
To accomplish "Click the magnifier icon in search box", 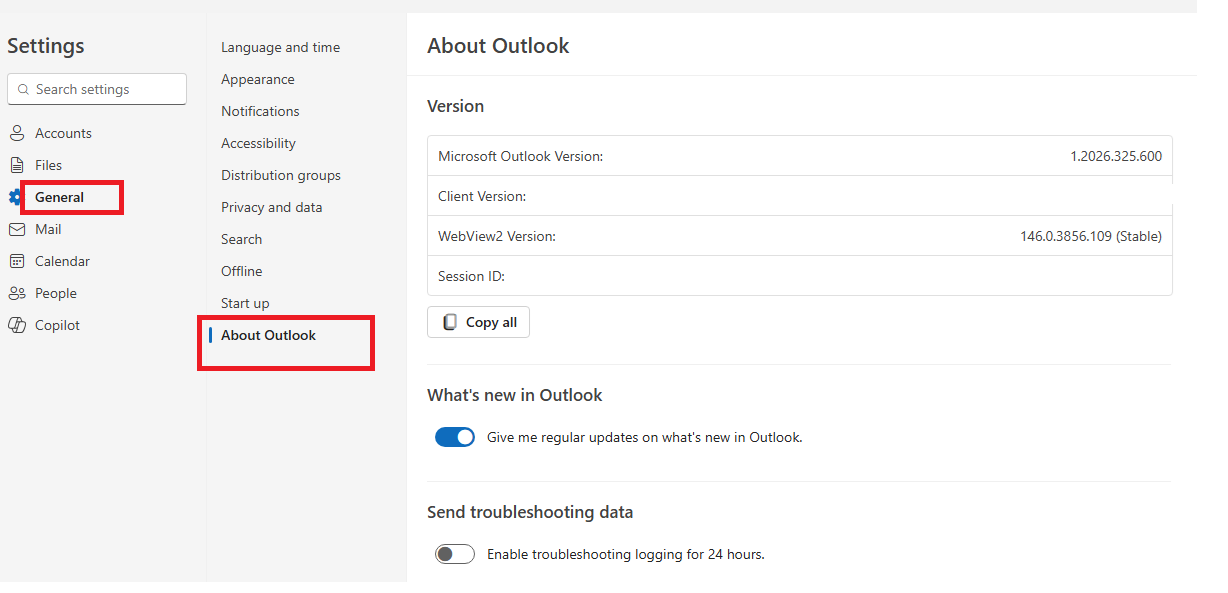I will click(23, 89).
